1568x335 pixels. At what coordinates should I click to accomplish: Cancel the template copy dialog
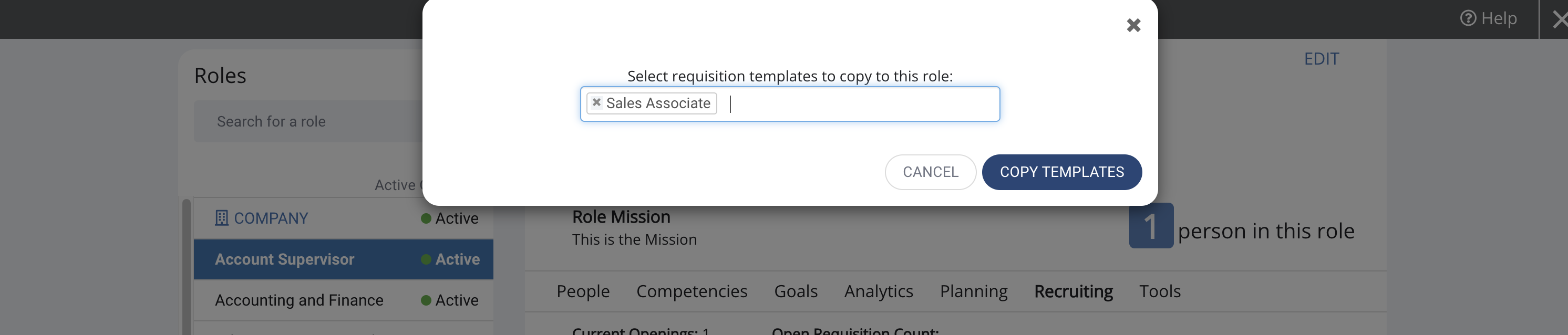pyautogui.click(x=930, y=172)
